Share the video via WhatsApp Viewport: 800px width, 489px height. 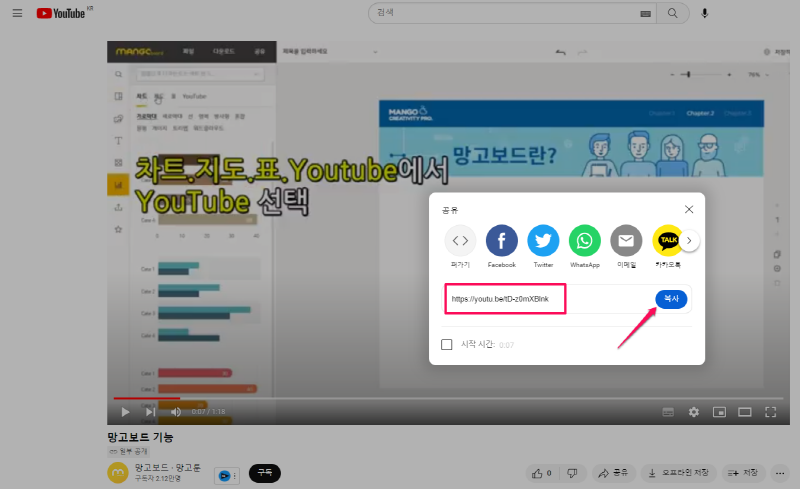(x=585, y=246)
